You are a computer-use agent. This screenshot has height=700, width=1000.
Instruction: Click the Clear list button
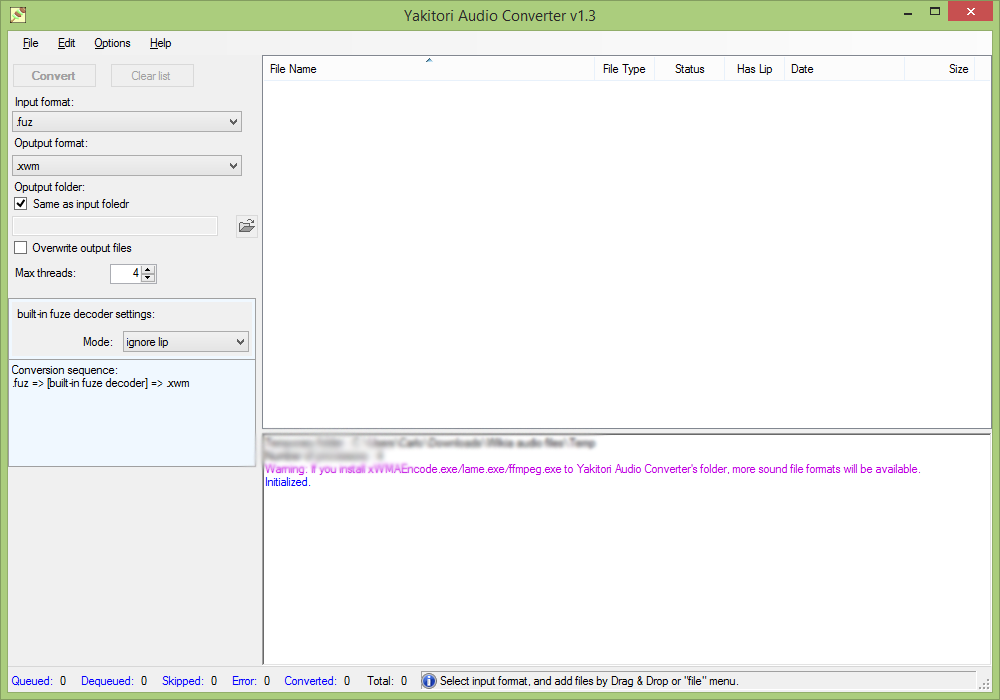152,75
